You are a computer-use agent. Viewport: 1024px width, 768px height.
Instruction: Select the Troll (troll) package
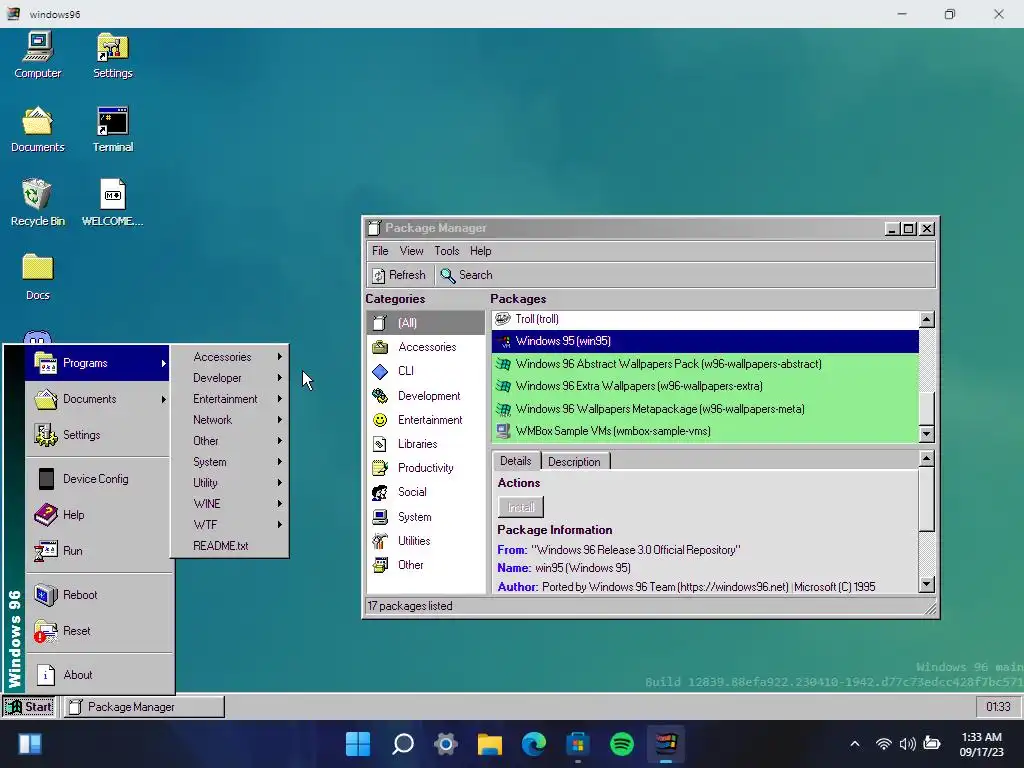coord(705,319)
